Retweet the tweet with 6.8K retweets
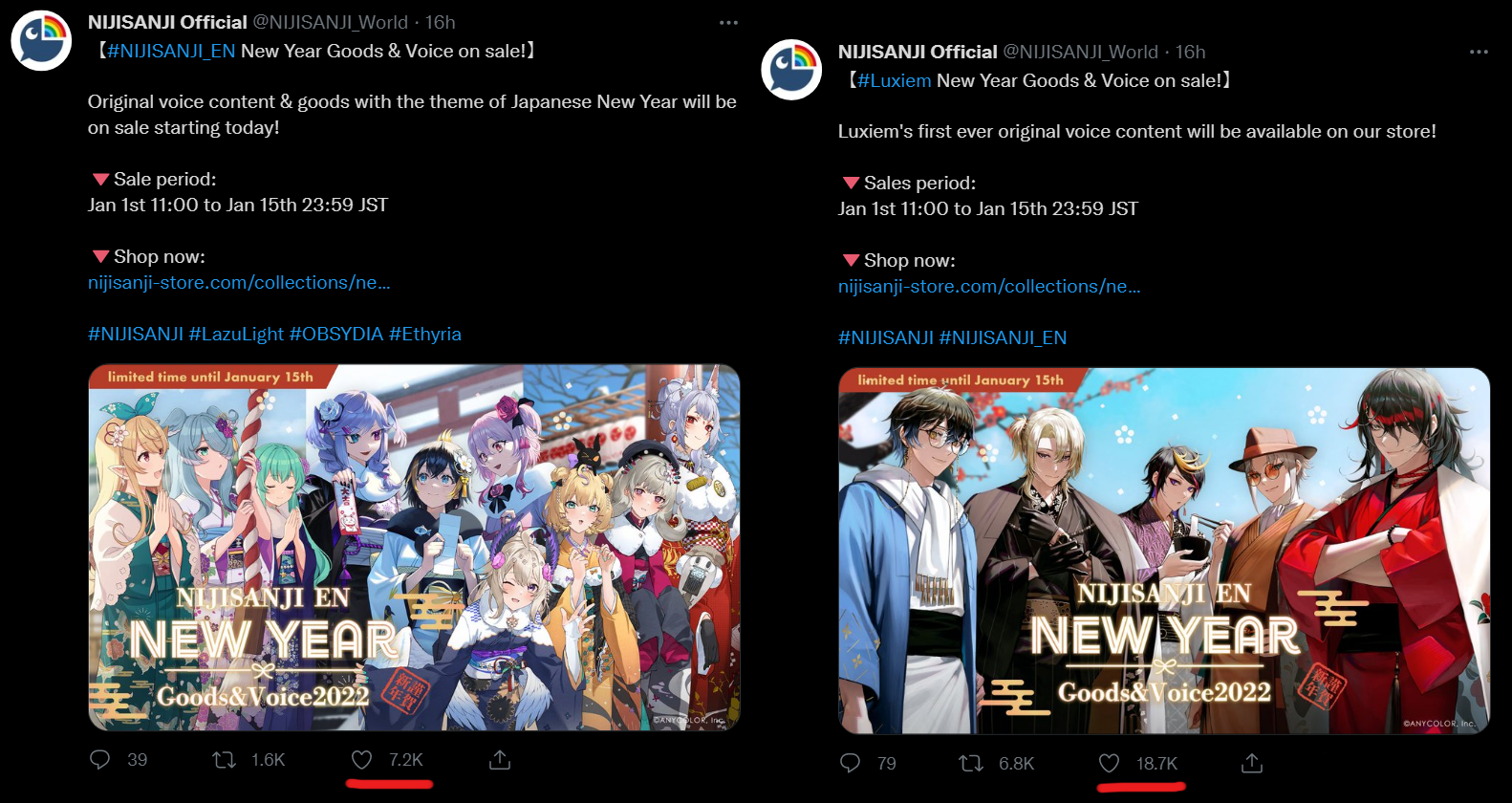Image resolution: width=1512 pixels, height=803 pixels. pos(971,763)
